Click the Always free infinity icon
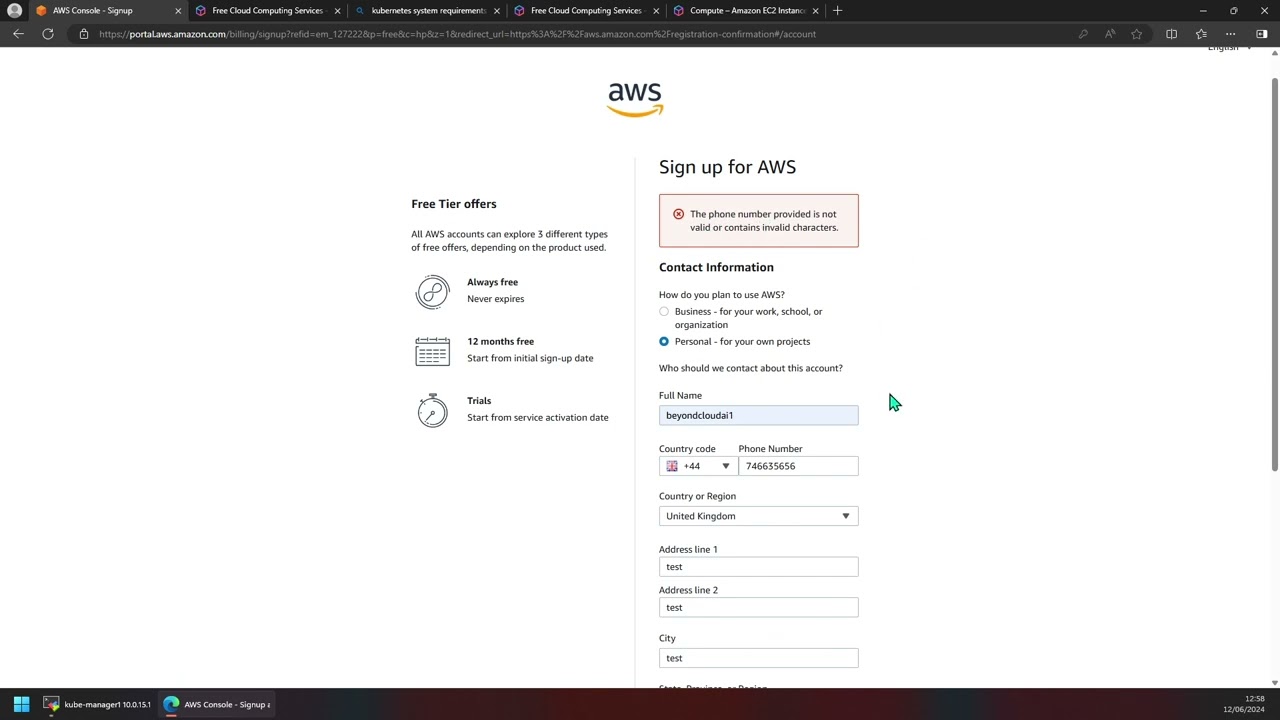This screenshot has width=1280, height=720. (433, 292)
